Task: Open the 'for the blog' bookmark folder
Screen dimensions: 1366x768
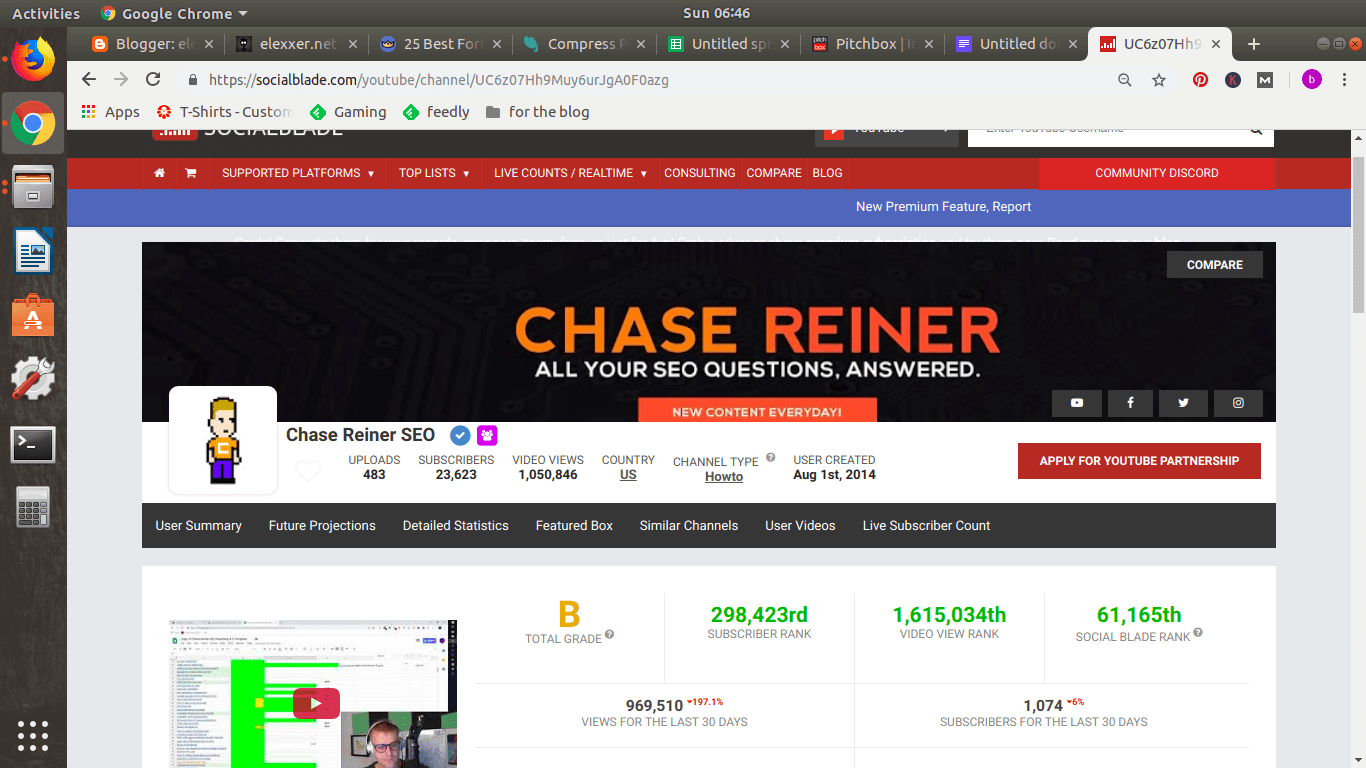Action: pyautogui.click(x=537, y=112)
